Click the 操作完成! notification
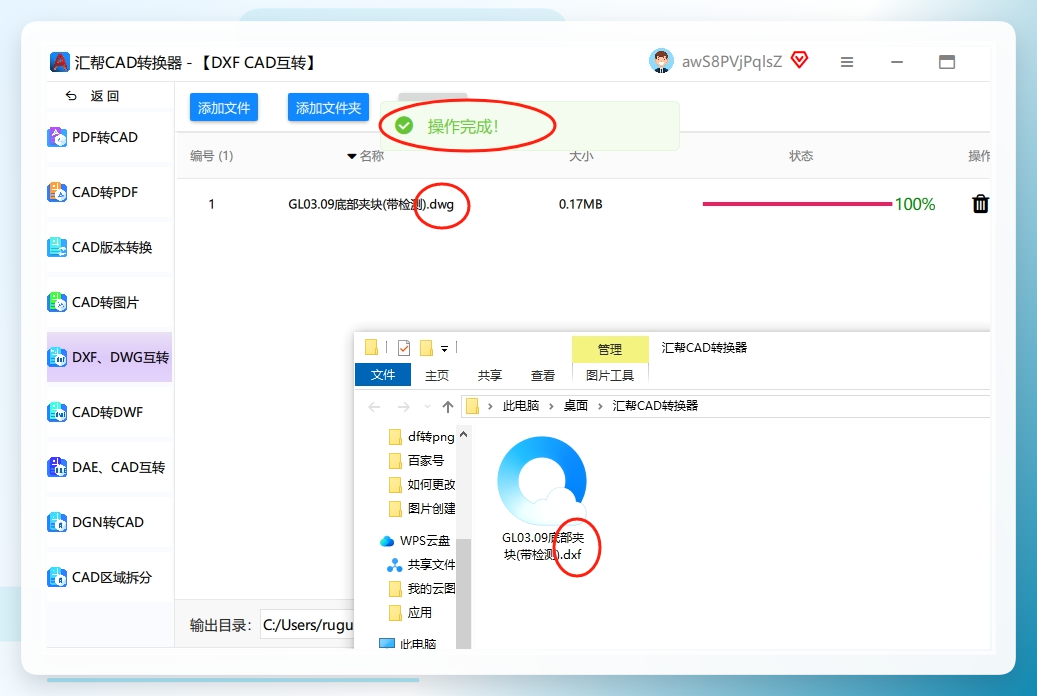The width and height of the screenshot is (1037, 696). (529, 126)
